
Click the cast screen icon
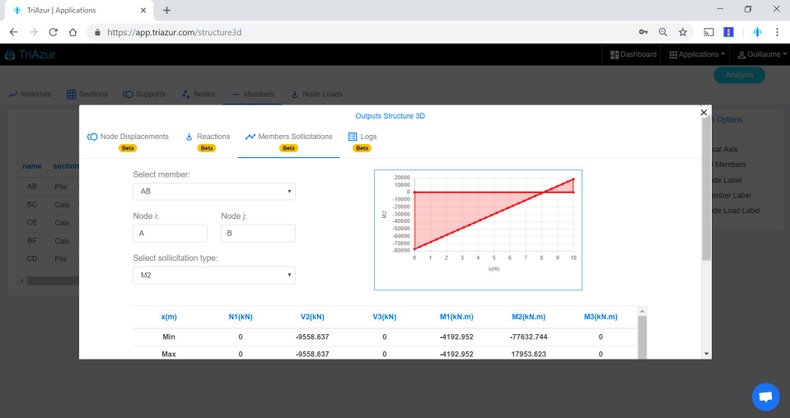(x=709, y=32)
